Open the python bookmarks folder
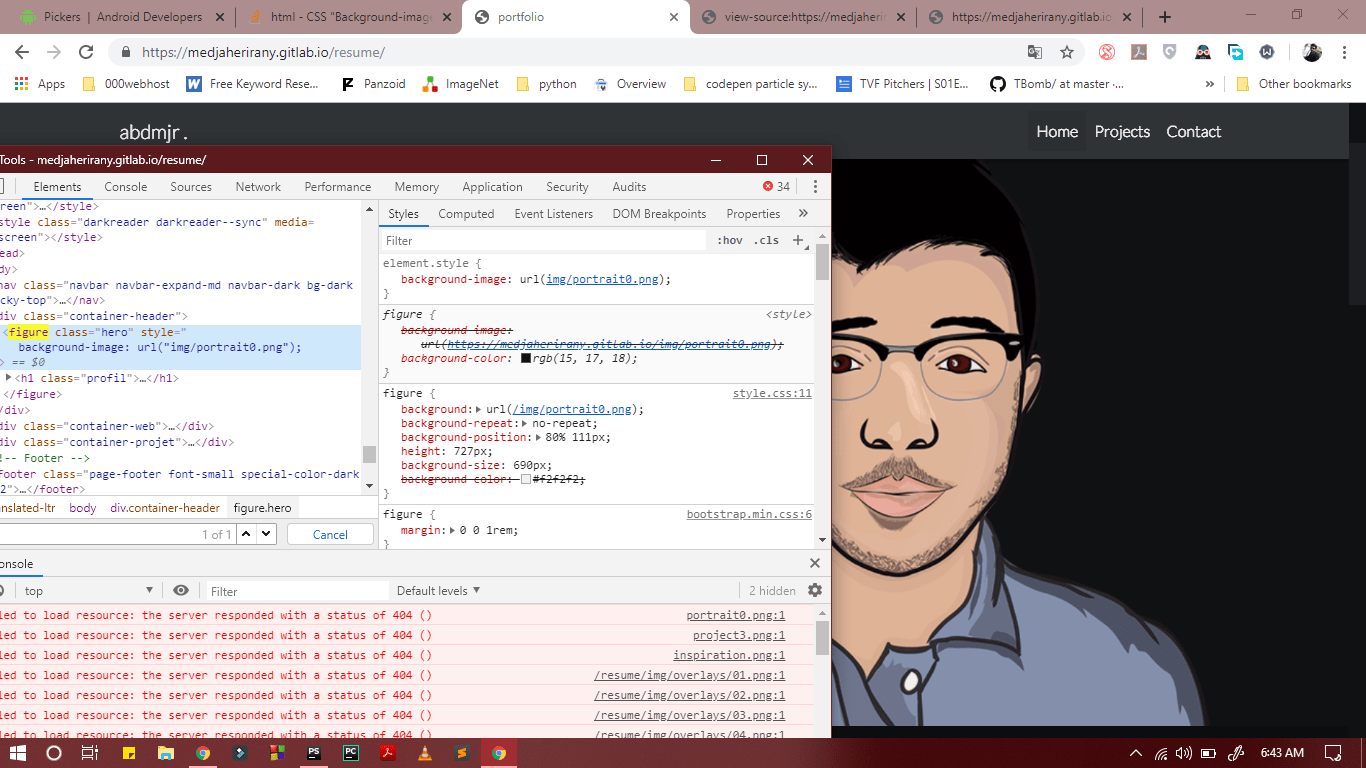 point(547,84)
